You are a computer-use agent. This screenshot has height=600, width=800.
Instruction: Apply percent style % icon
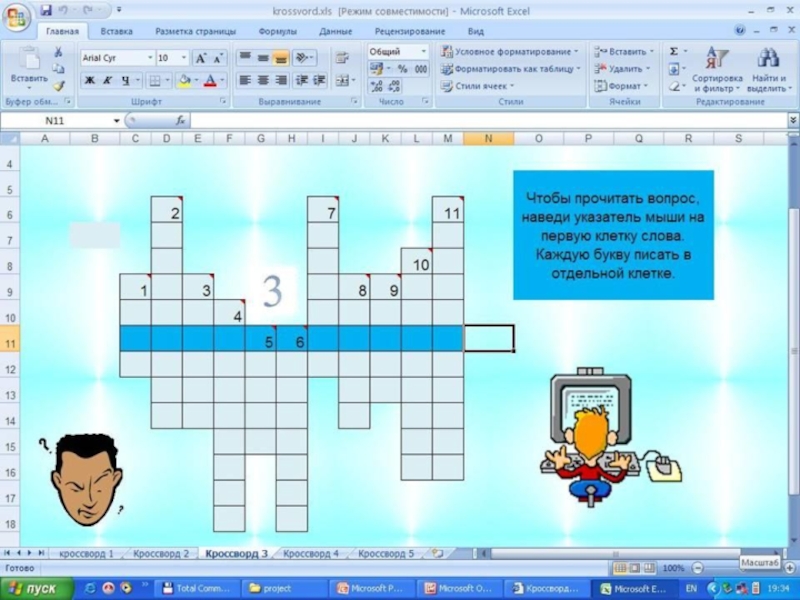pyautogui.click(x=402, y=69)
